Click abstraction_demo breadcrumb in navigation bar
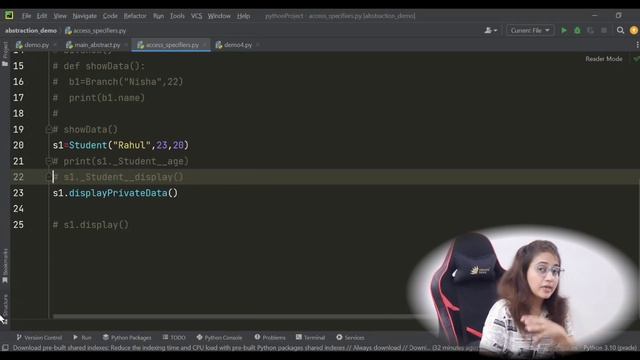The height and width of the screenshot is (360, 640). (31, 30)
